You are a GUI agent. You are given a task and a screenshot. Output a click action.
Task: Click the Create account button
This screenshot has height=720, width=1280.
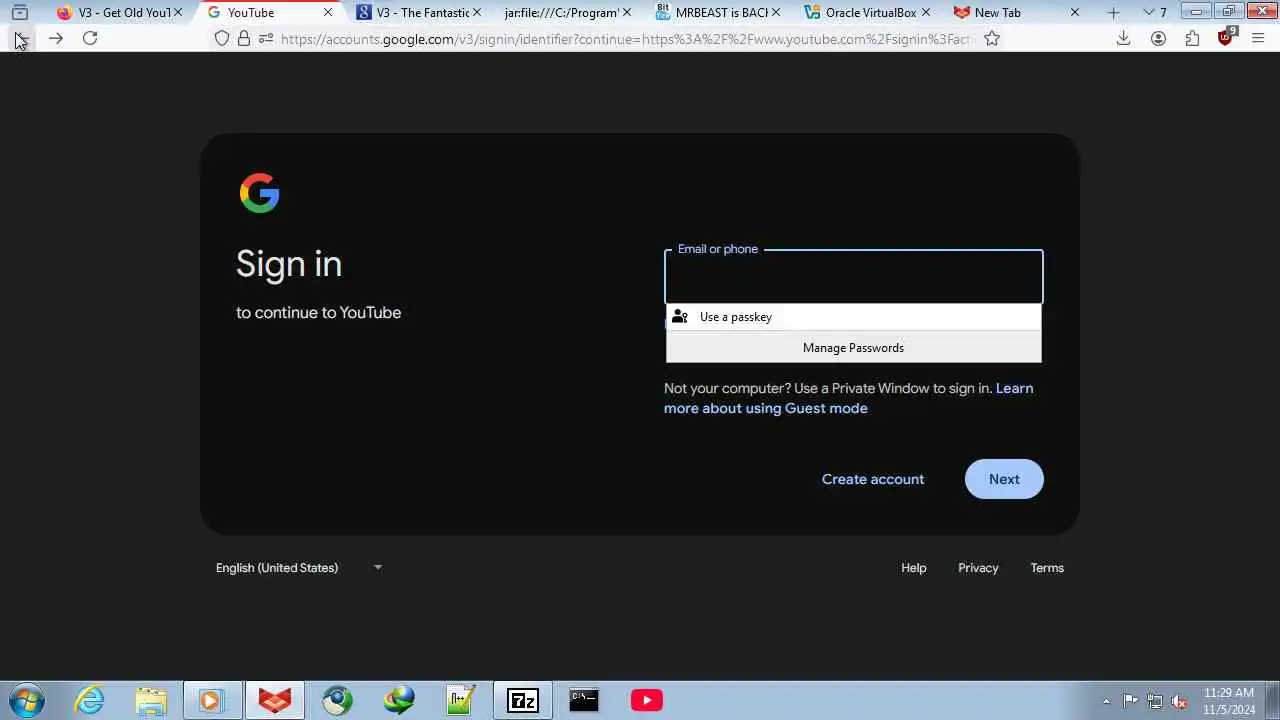pyautogui.click(x=873, y=479)
